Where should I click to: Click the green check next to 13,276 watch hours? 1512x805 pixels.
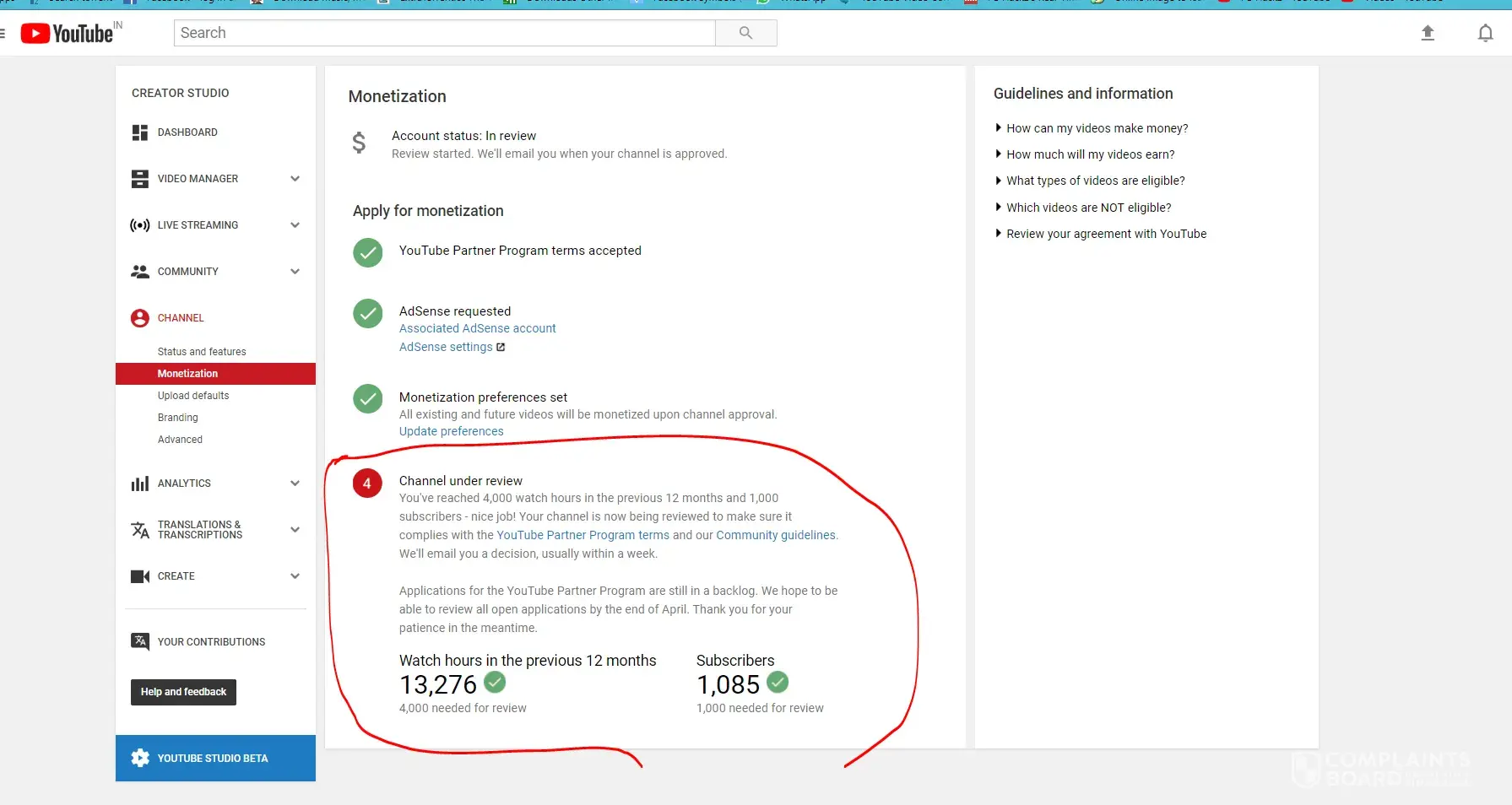(x=496, y=682)
